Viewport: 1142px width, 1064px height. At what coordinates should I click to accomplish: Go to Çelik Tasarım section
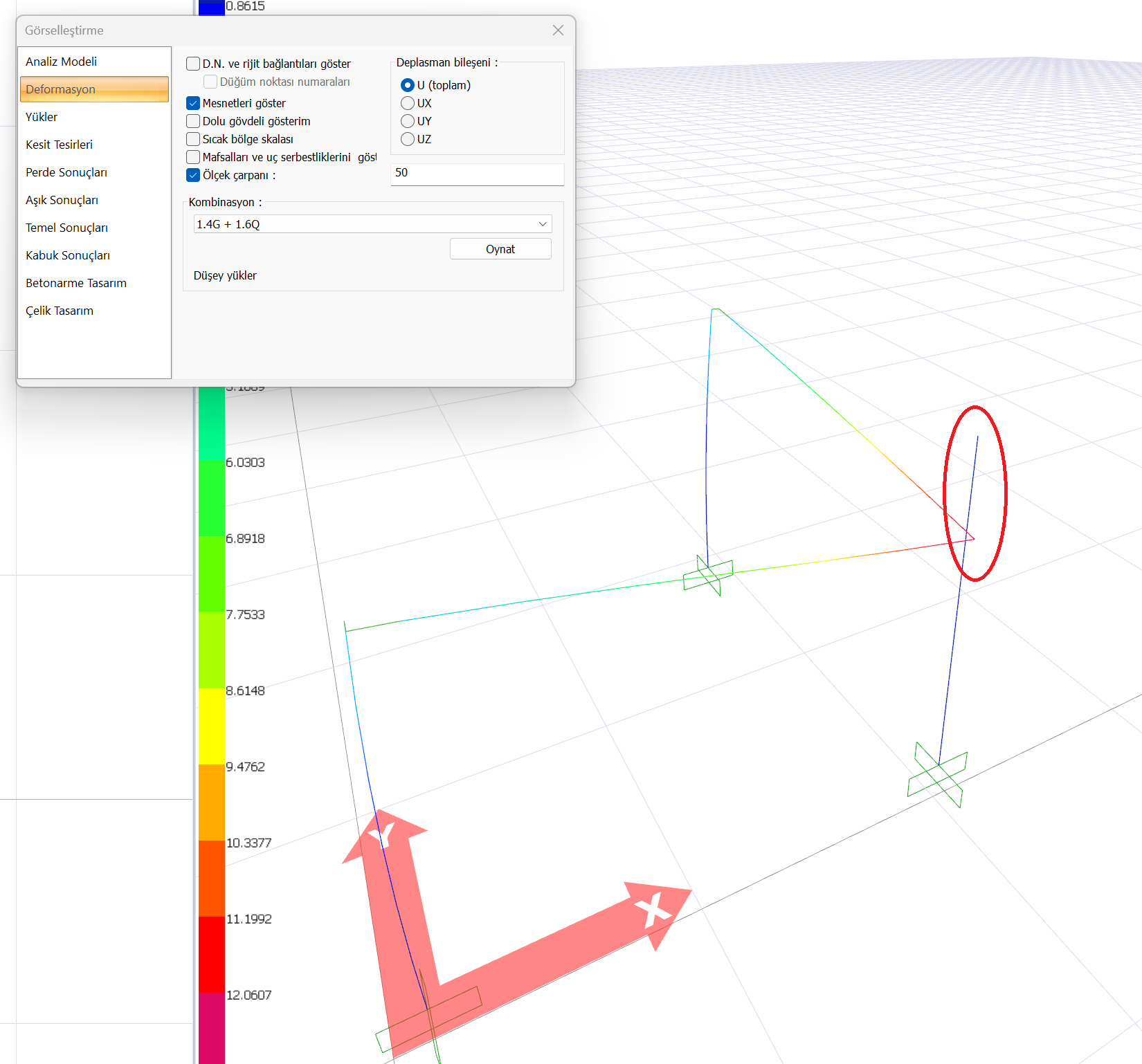coord(60,311)
